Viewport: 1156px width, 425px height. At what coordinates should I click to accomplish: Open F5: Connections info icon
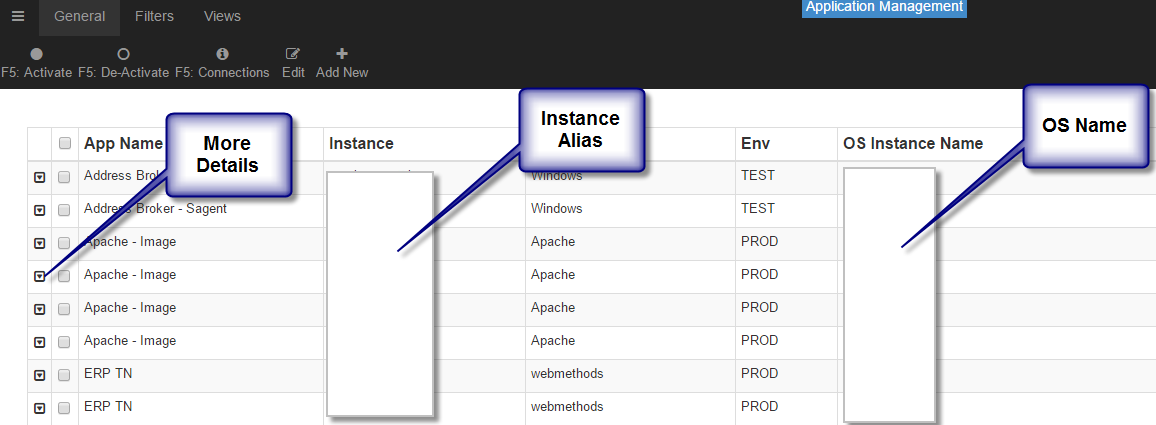pyautogui.click(x=222, y=54)
